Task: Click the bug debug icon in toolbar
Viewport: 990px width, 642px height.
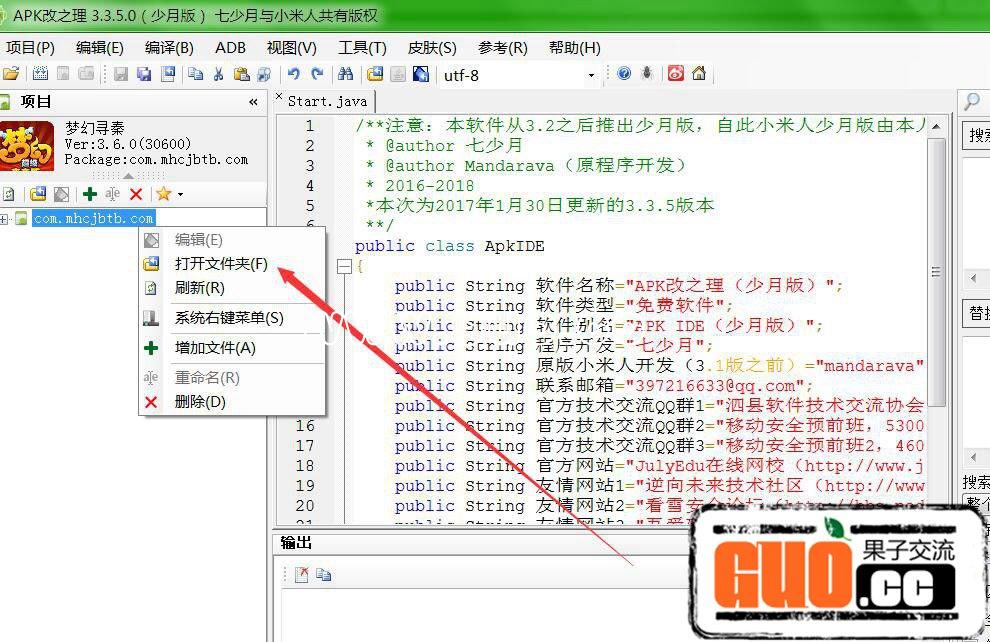Action: coord(647,74)
